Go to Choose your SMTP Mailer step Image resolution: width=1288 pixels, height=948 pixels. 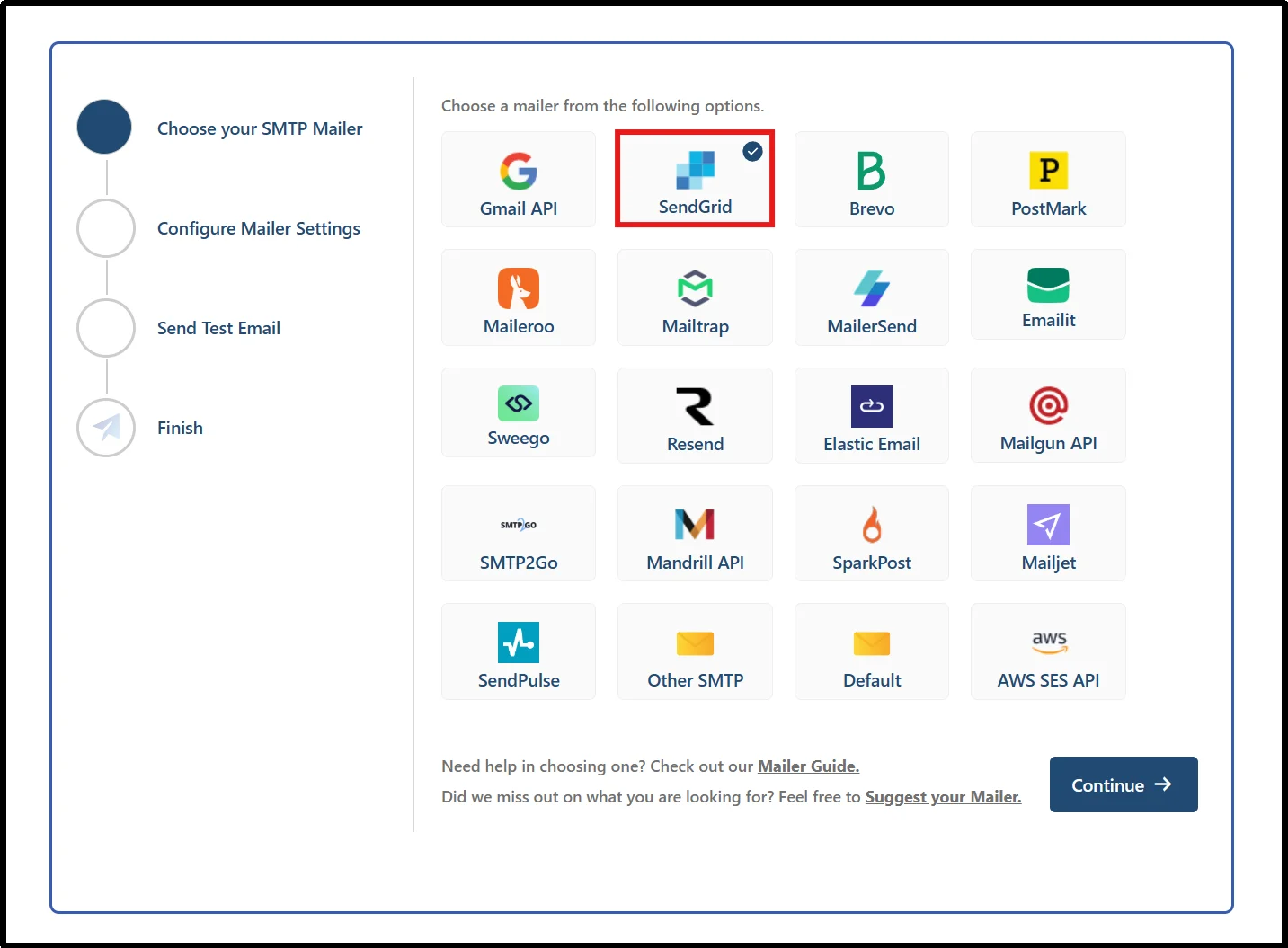pos(260,128)
